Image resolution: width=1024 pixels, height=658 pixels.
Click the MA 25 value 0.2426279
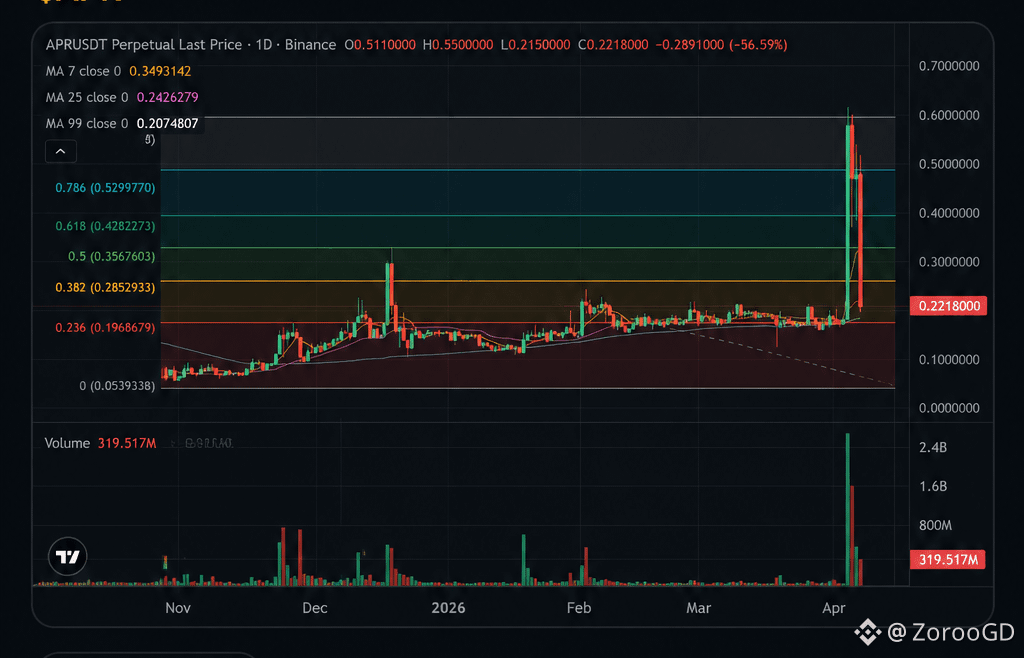click(167, 97)
